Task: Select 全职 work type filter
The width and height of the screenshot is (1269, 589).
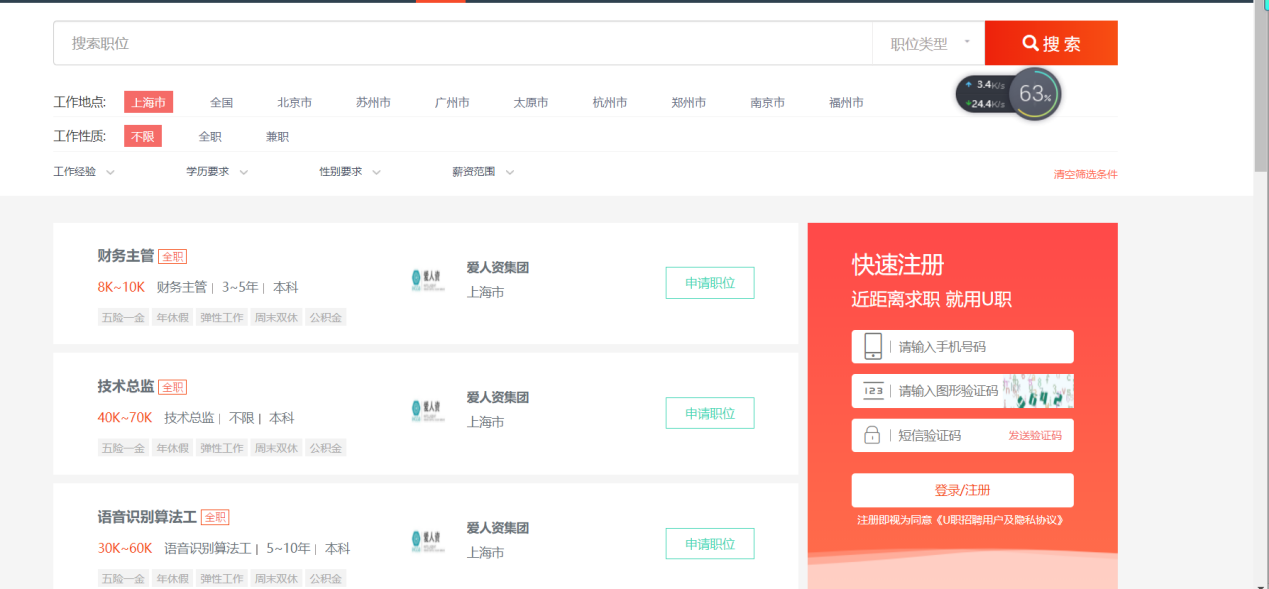Action: [x=210, y=137]
